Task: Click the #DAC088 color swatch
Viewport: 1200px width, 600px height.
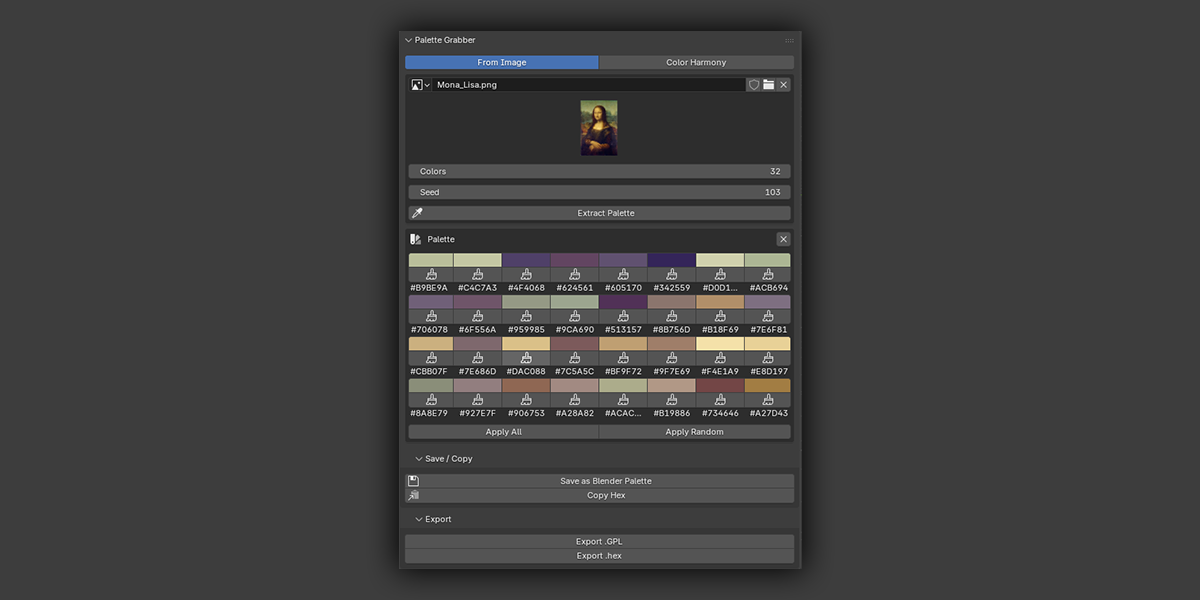Action: tap(526, 344)
